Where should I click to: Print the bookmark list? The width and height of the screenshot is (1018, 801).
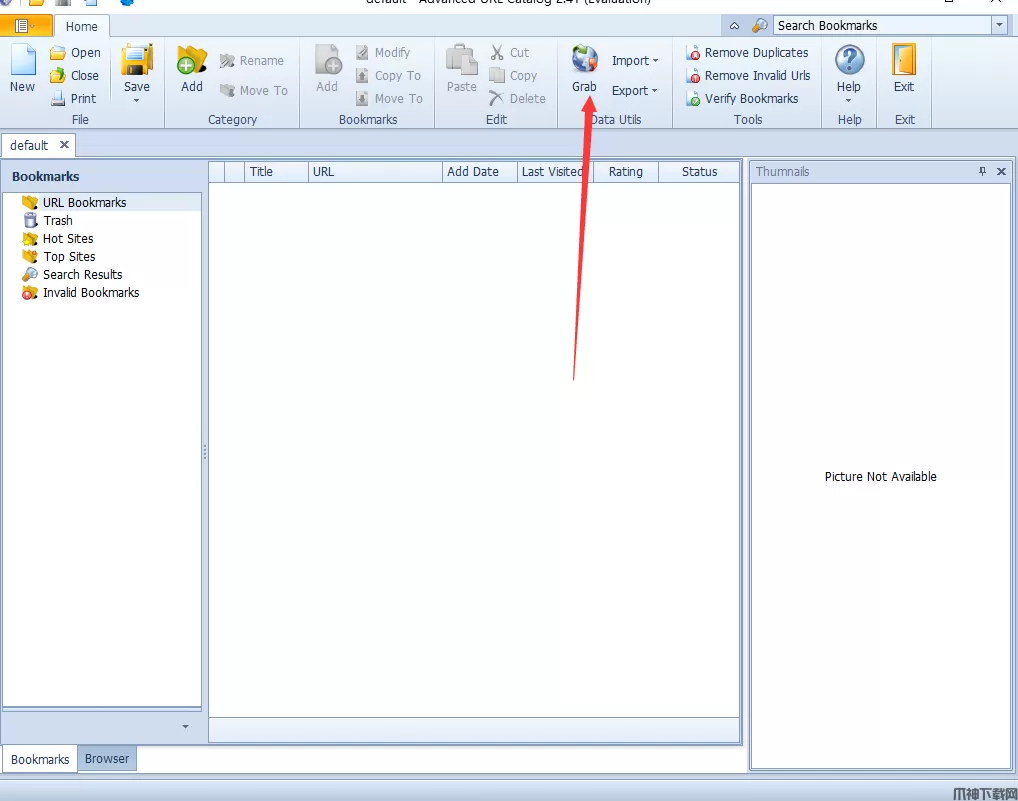[x=73, y=98]
